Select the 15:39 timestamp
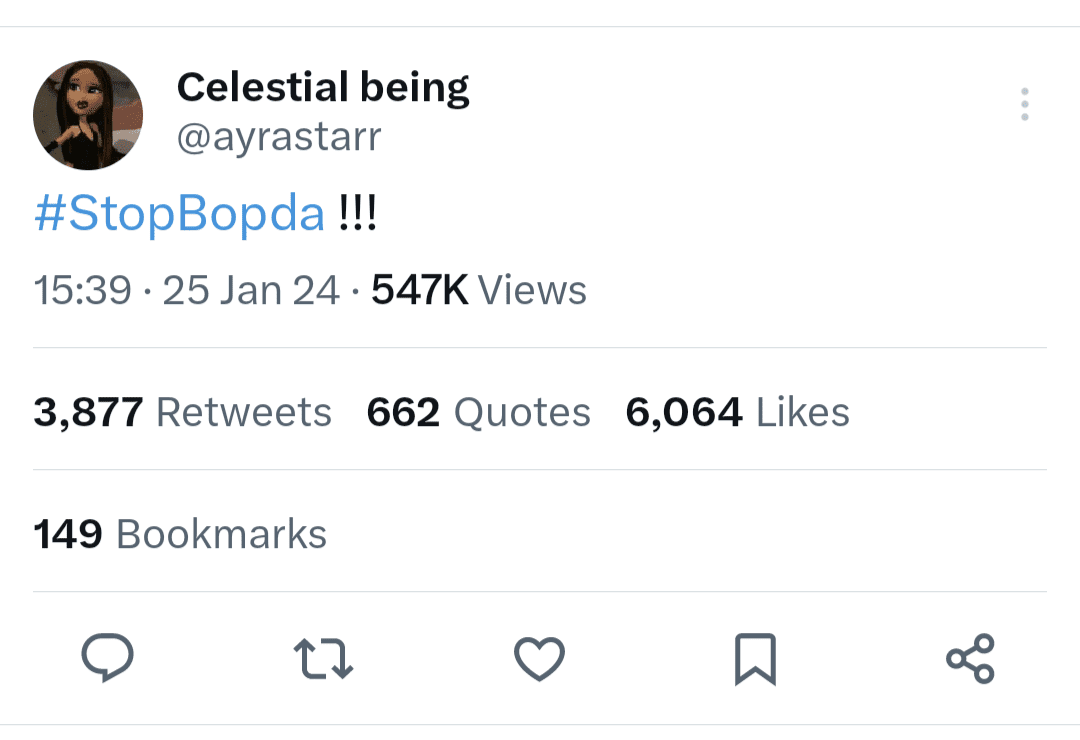1080x740 pixels. pos(83,289)
